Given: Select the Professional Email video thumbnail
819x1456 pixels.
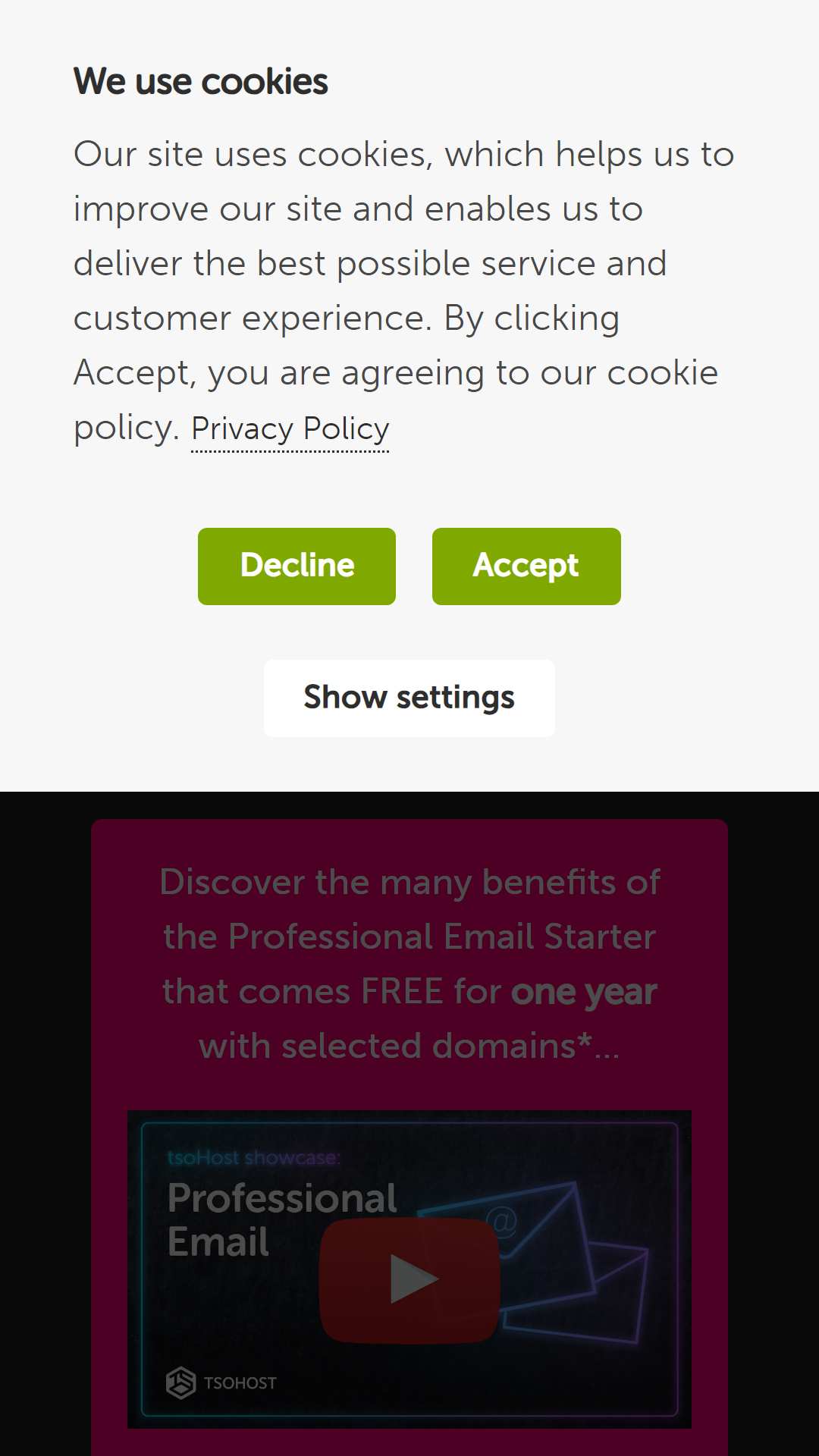Looking at the screenshot, I should 409,1269.
